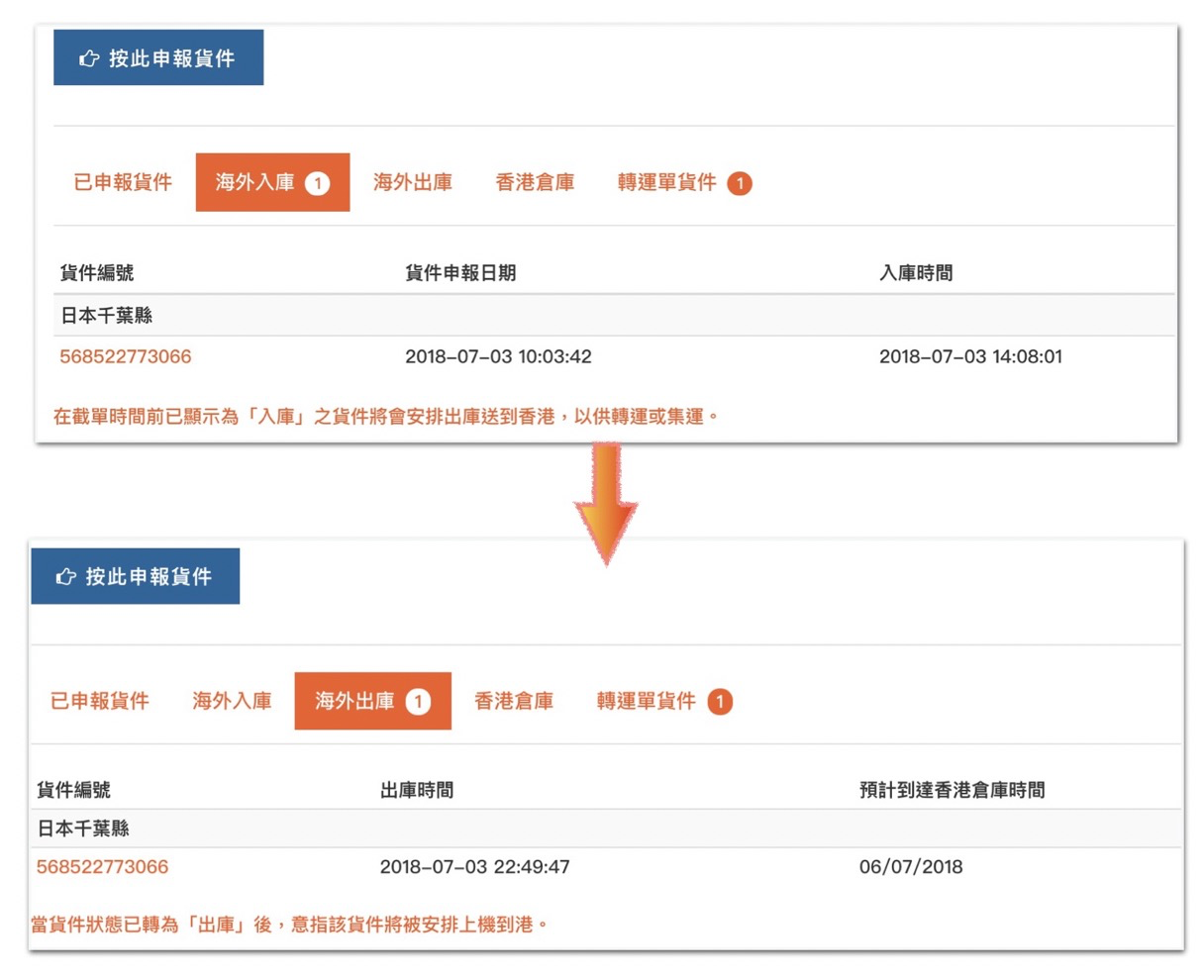1204x980 pixels.
Task: Select the 香港倉庫 tab in the upper panel
Action: pos(535,182)
